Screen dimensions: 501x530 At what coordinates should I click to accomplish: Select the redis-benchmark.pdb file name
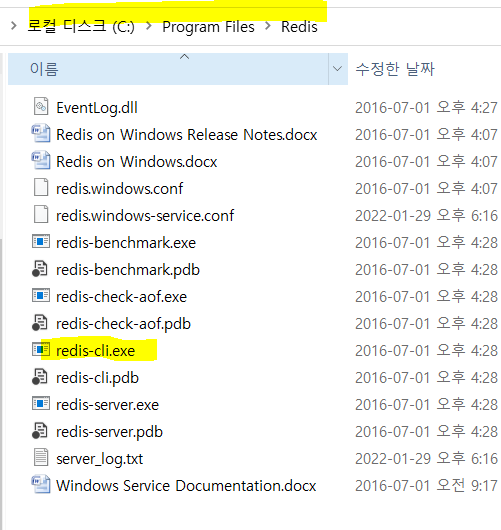(x=128, y=270)
